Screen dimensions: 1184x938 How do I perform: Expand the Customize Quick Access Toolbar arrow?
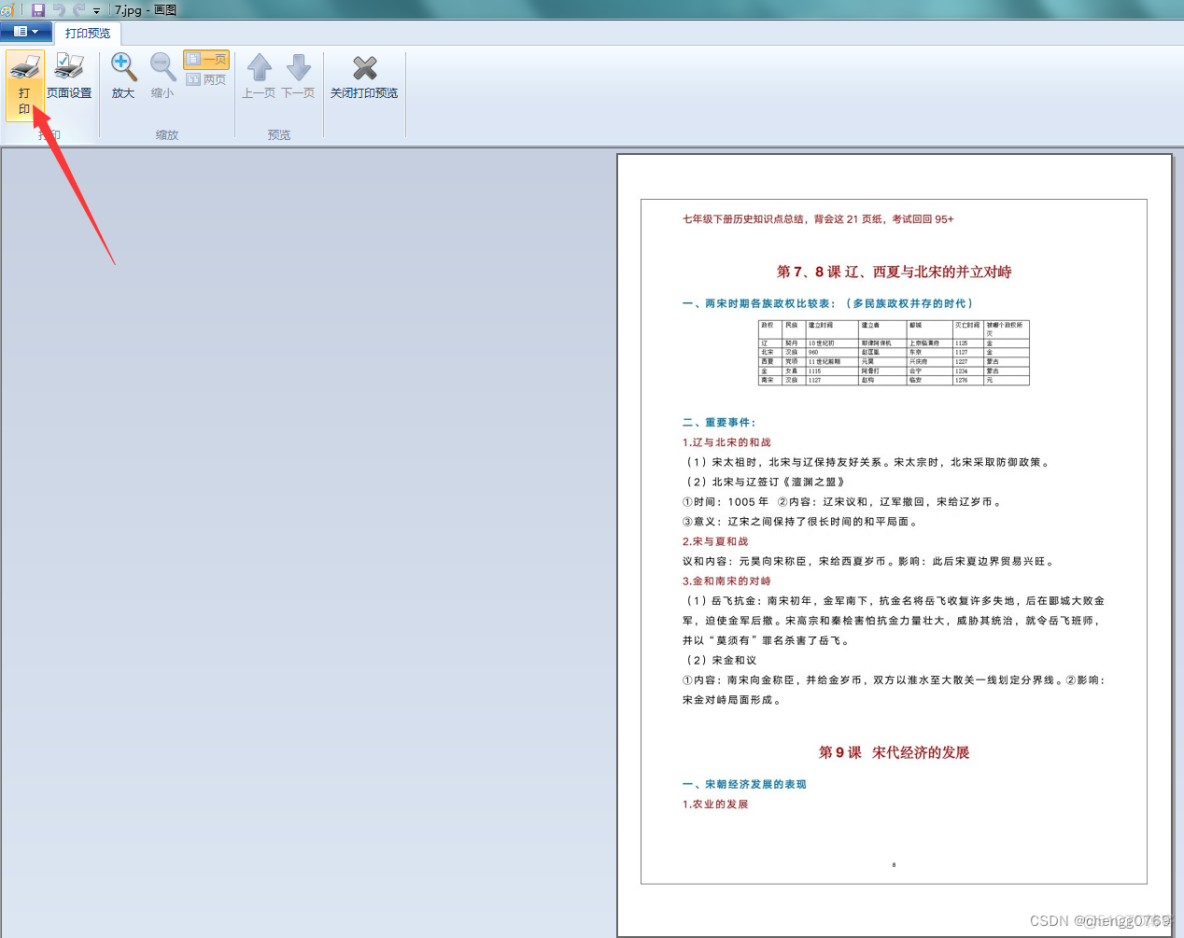[97, 11]
